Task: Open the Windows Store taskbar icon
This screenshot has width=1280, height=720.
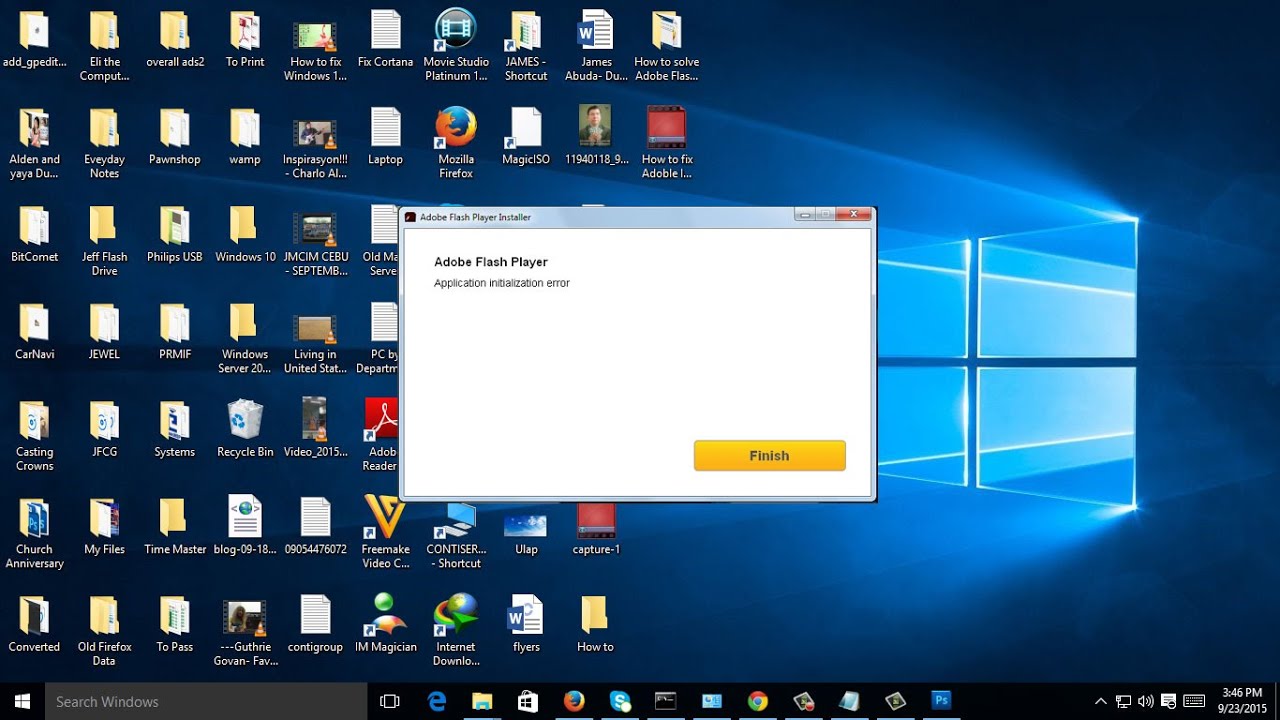Action: click(528, 701)
